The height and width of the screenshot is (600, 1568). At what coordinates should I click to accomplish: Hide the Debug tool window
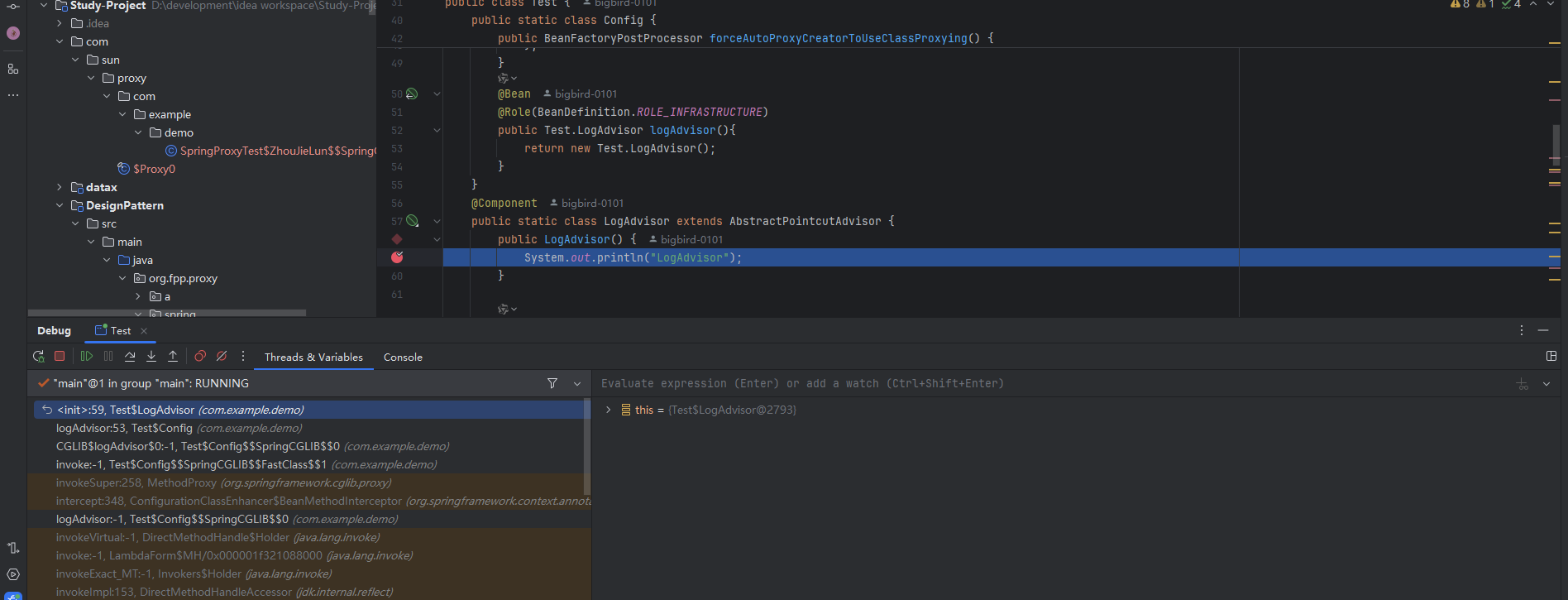tap(1543, 330)
